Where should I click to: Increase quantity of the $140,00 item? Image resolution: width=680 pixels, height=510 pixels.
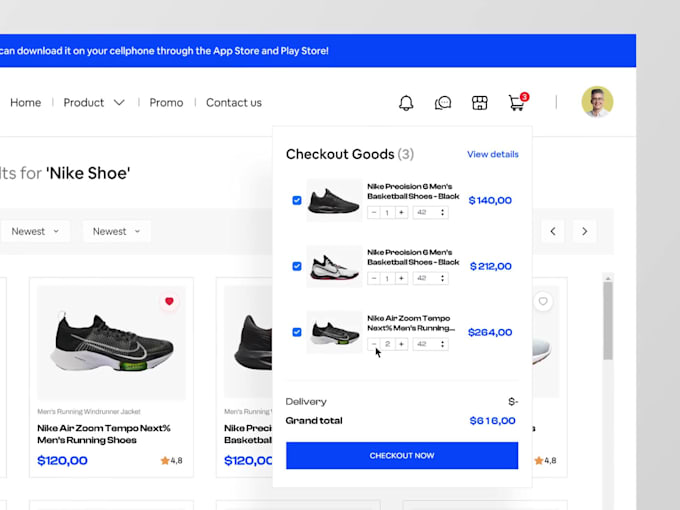[x=402, y=212]
